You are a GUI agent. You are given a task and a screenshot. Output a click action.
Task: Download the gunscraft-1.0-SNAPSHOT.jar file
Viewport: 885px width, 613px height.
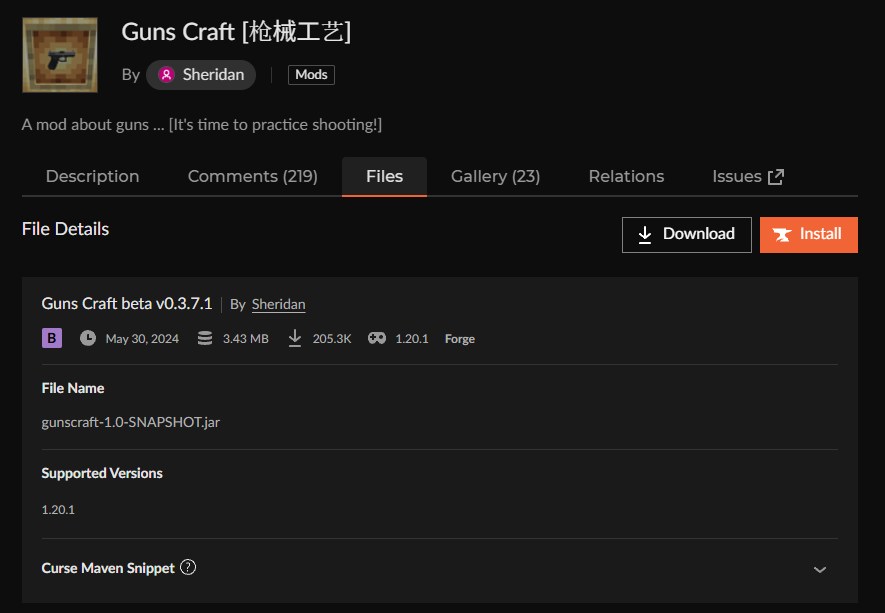(687, 234)
